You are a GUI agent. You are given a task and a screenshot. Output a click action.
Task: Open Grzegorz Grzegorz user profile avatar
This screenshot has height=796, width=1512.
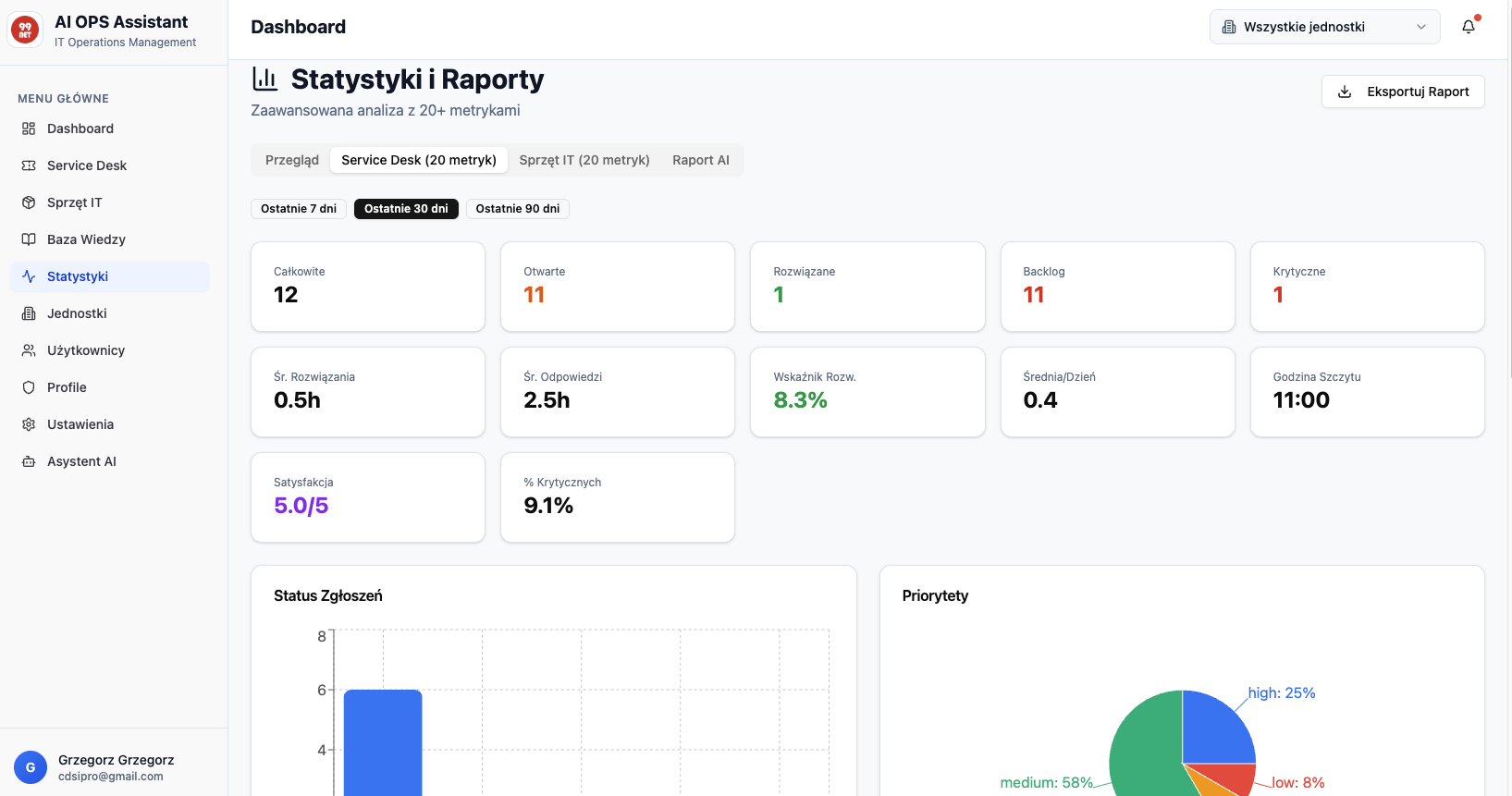click(31, 767)
